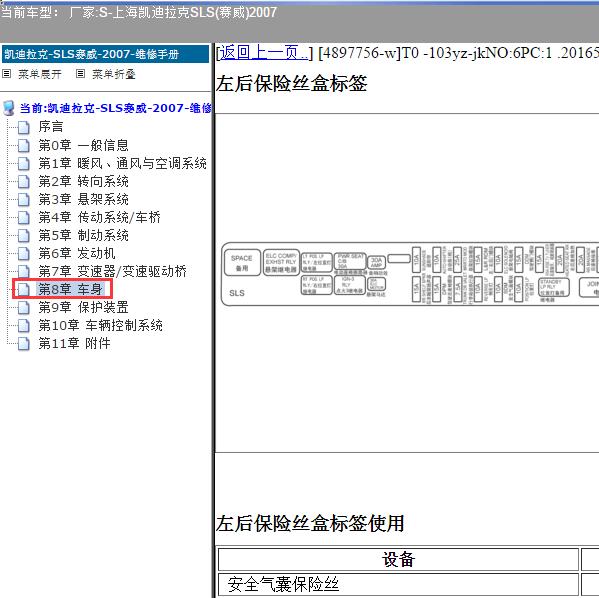Image resolution: width=599 pixels, height=598 pixels.
Task: Open 第11章 附件
Action: [74, 343]
